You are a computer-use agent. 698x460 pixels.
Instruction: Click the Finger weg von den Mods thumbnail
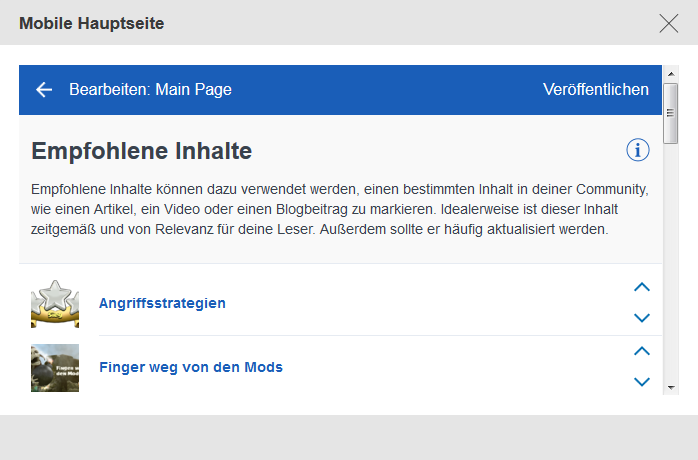tap(55, 367)
